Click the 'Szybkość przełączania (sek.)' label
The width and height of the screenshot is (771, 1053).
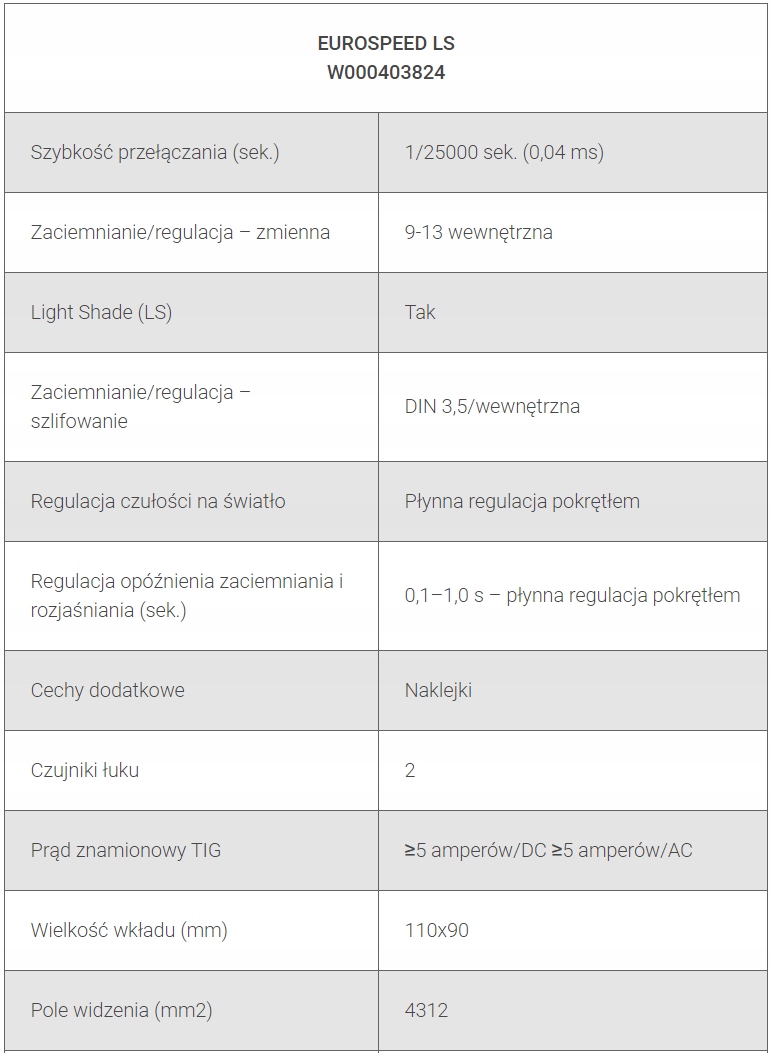(x=155, y=152)
